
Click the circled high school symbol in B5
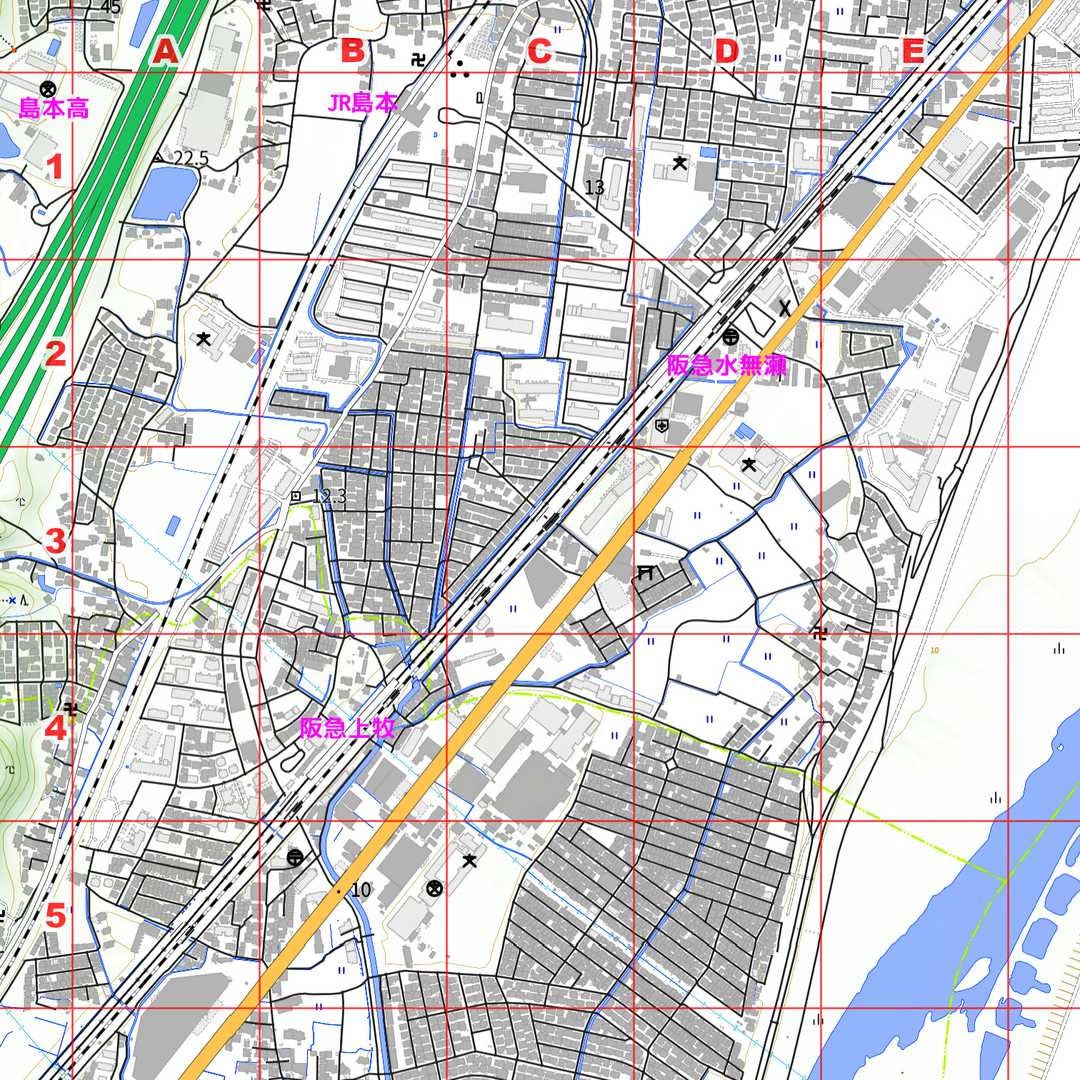point(434,888)
